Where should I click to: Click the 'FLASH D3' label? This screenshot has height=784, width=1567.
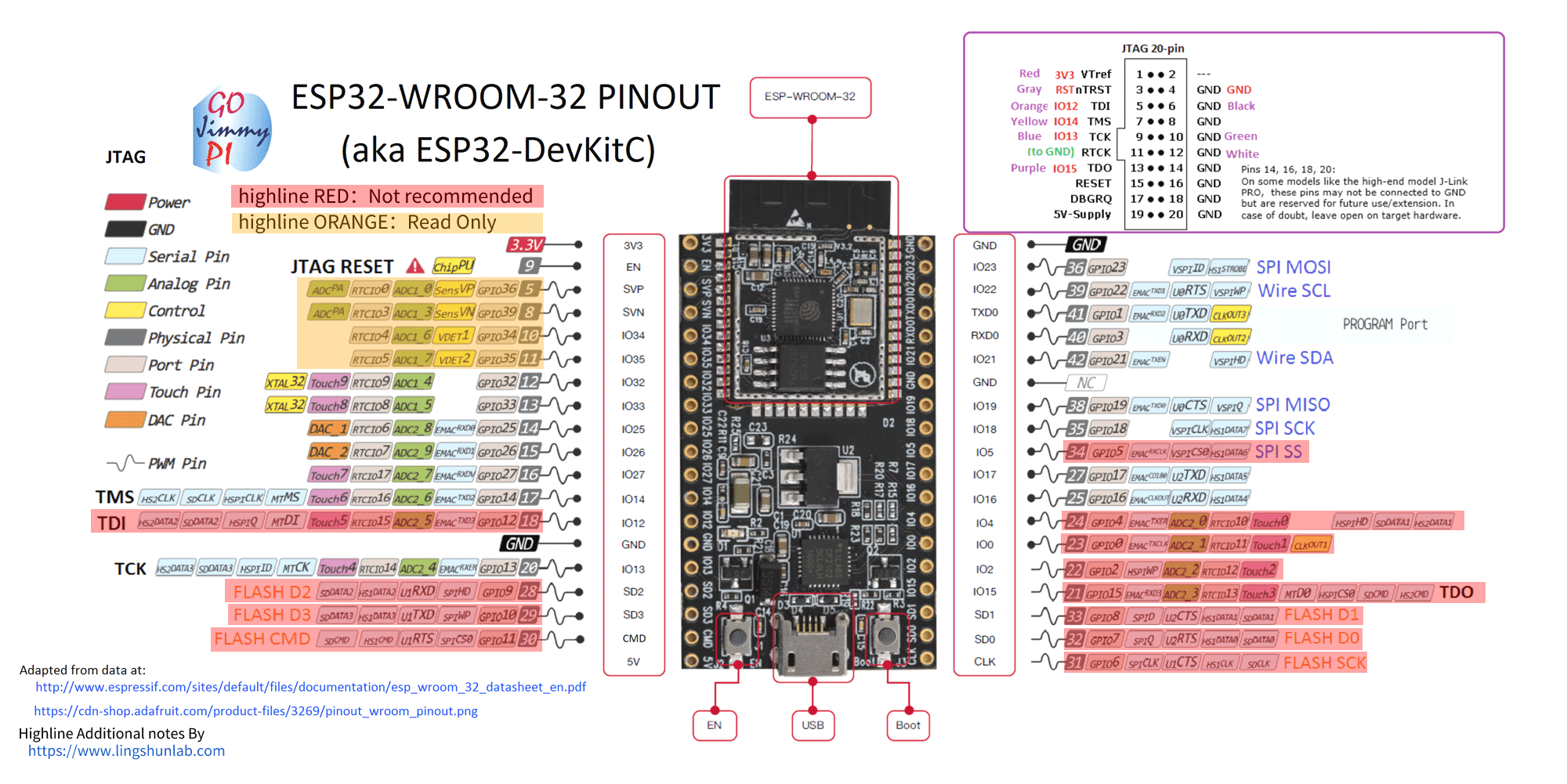click(x=272, y=615)
